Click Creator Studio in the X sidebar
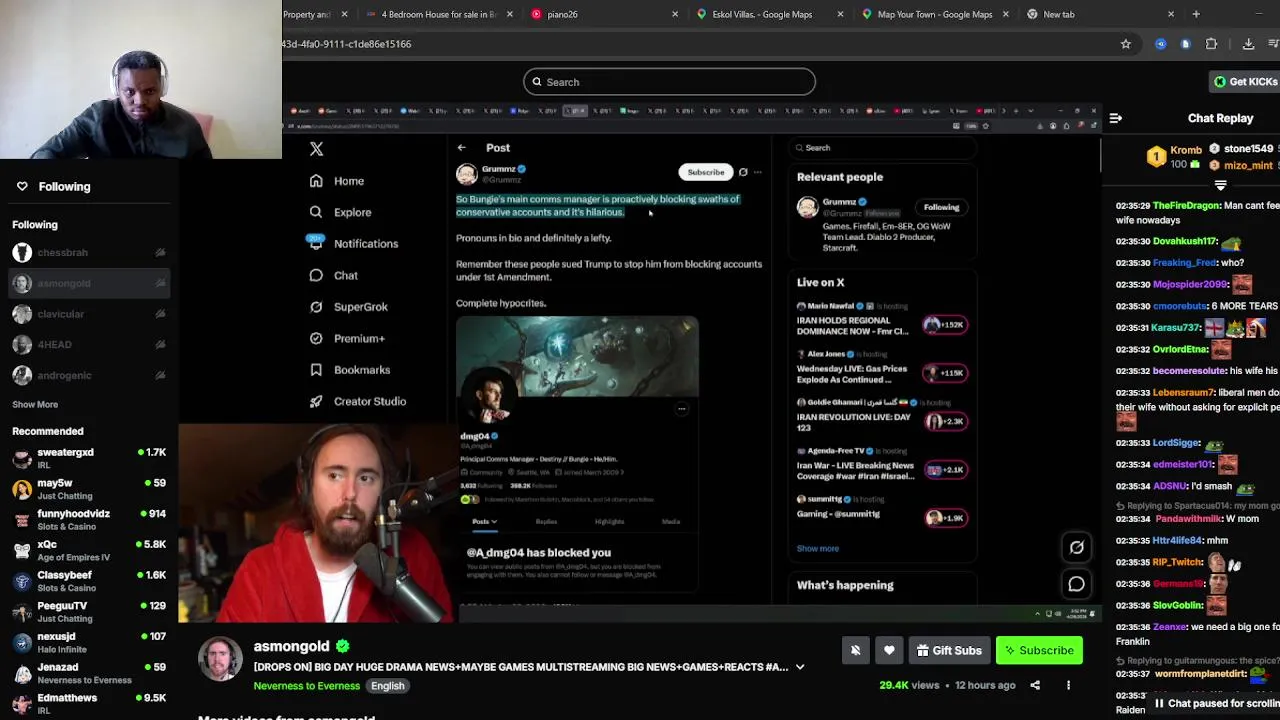The image size is (1280, 720). click(358, 401)
